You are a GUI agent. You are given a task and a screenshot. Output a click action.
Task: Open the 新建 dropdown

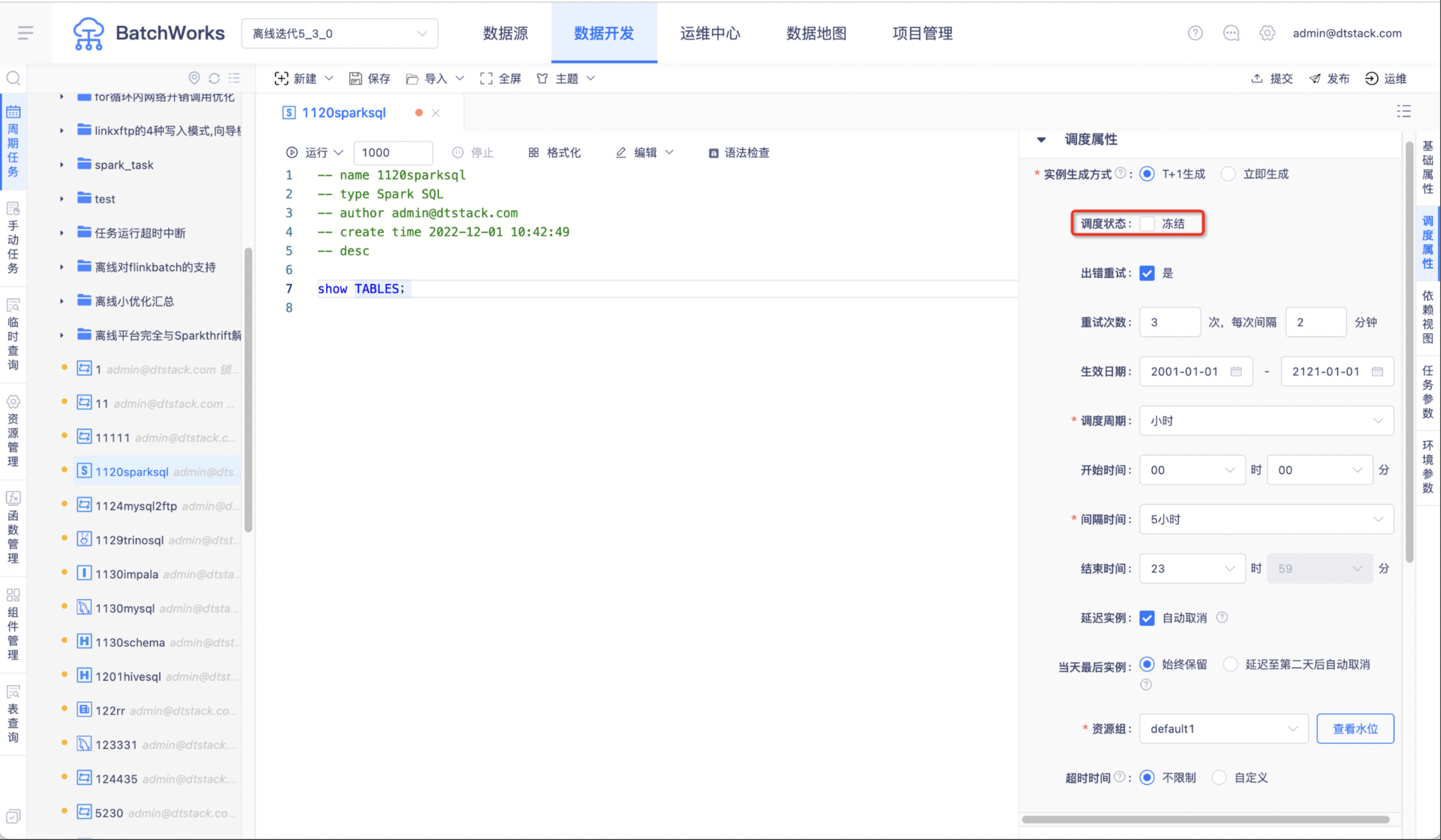pos(303,78)
